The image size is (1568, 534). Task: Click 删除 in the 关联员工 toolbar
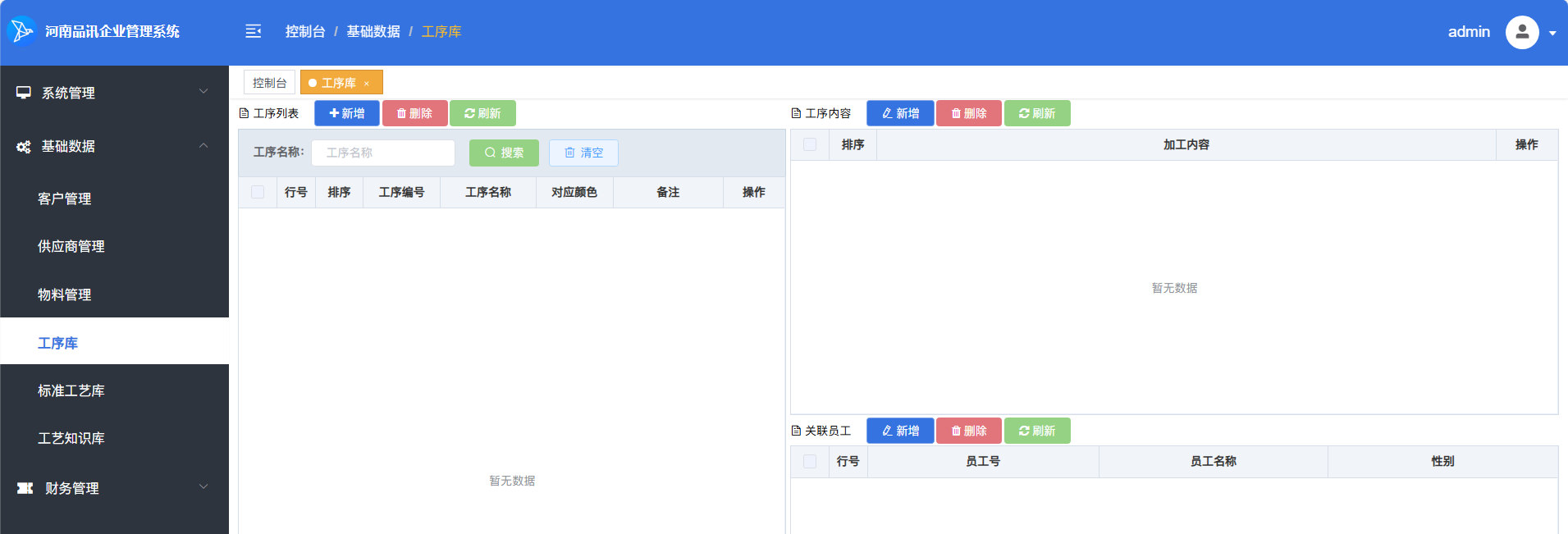point(969,431)
